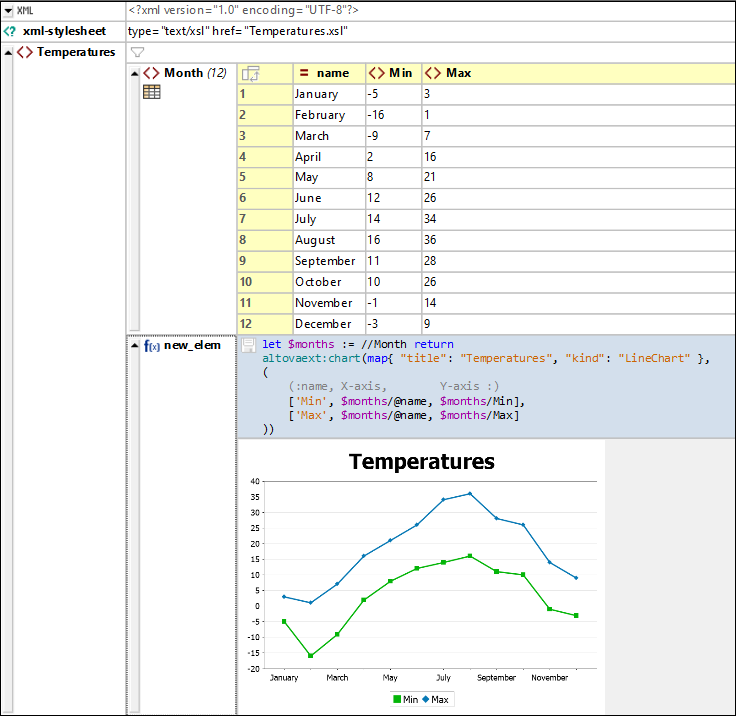Collapse the new_elem formula node
This screenshot has width=736, height=716.
click(x=135, y=345)
